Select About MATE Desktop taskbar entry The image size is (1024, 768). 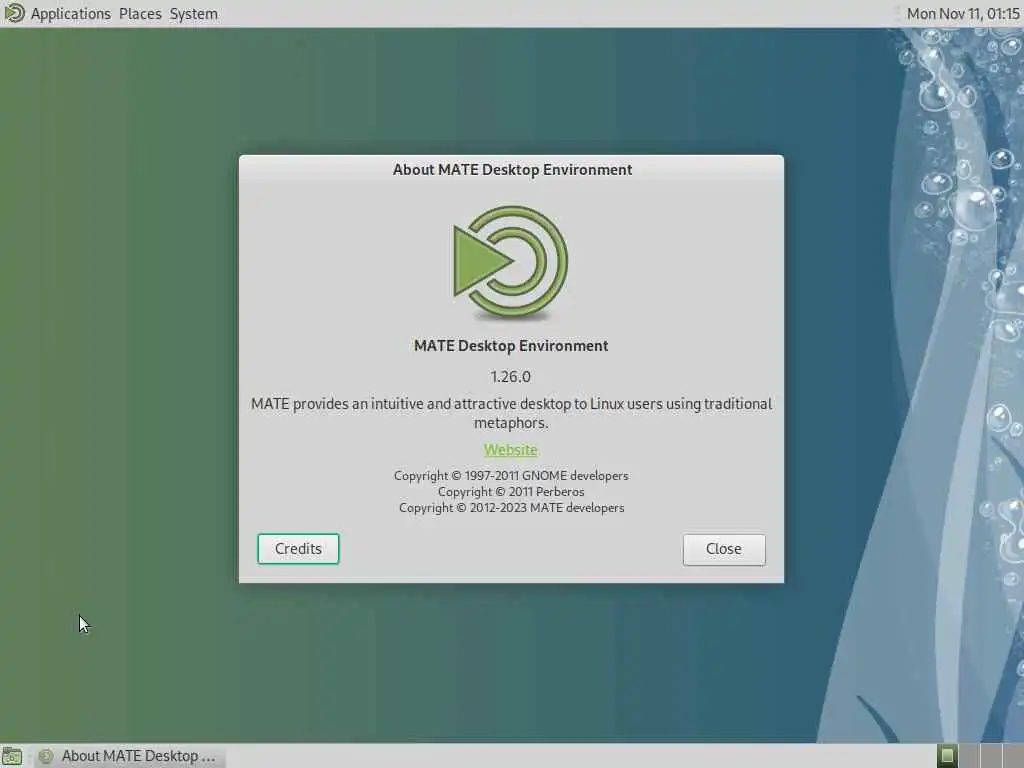[x=128, y=756]
